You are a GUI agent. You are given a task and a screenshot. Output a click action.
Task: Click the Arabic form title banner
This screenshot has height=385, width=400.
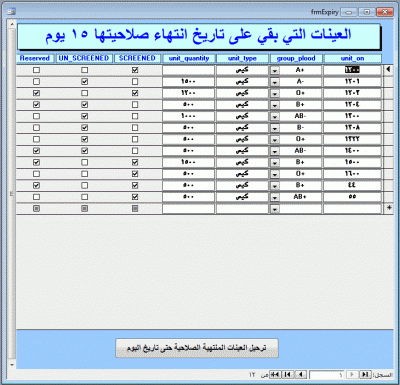(199, 36)
